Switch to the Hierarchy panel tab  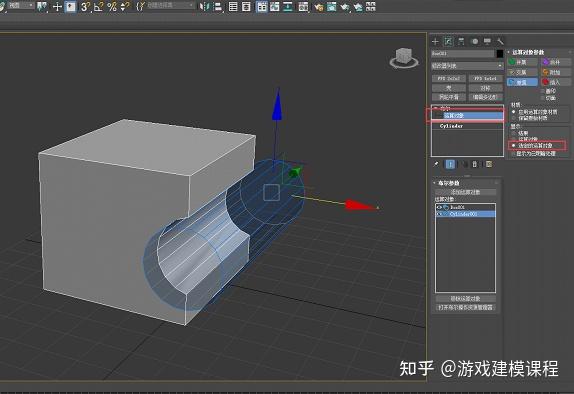click(461, 41)
